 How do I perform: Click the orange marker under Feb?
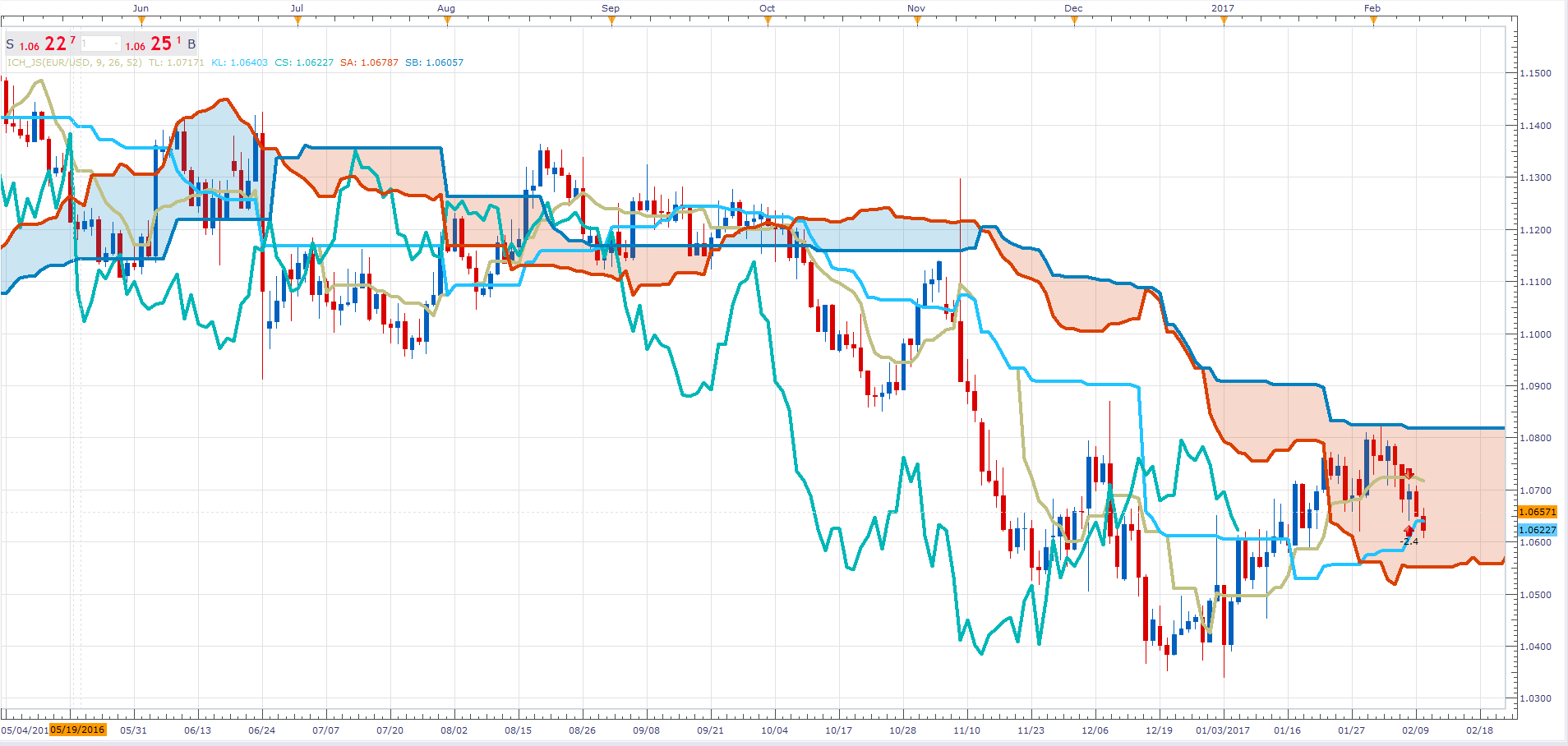(x=1373, y=21)
